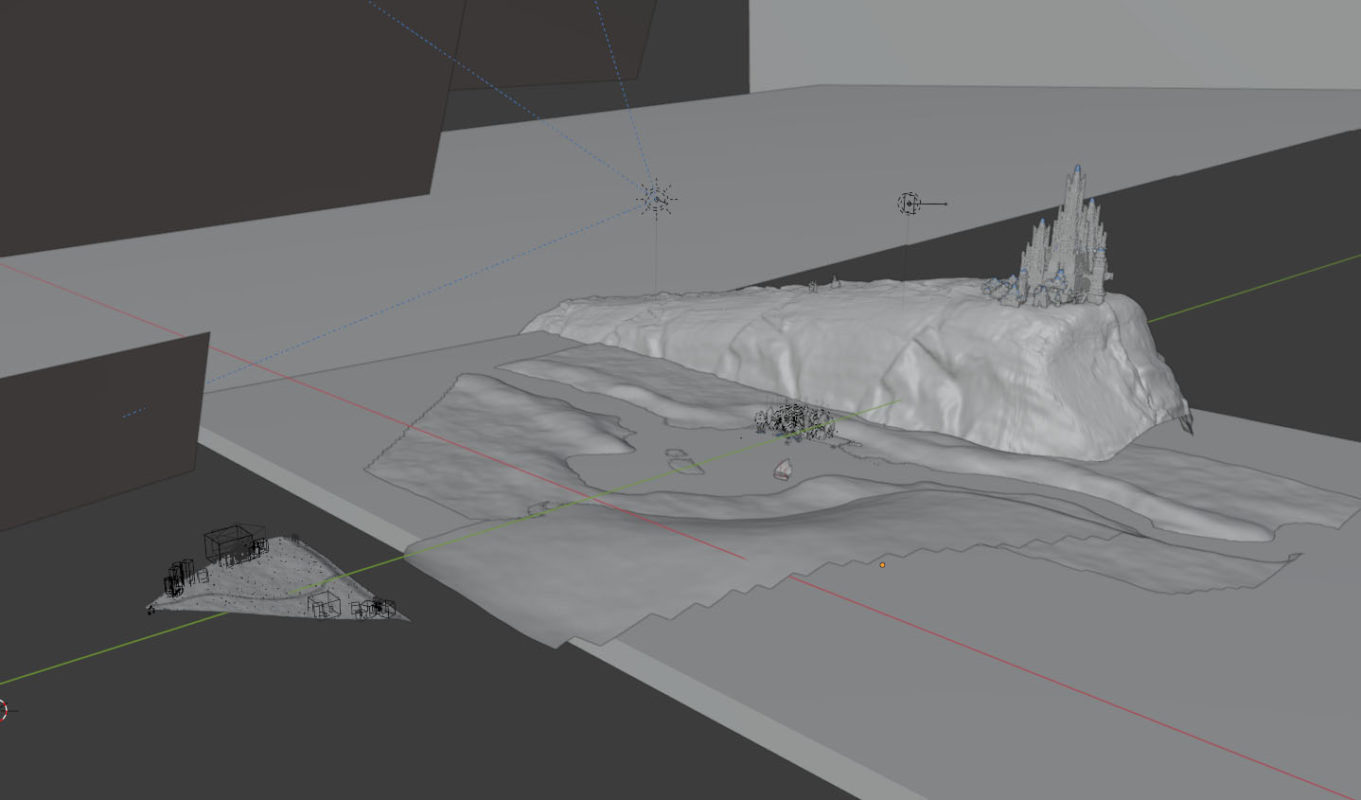
Task: Select the spot light with direction arrow
Action: coord(908,204)
